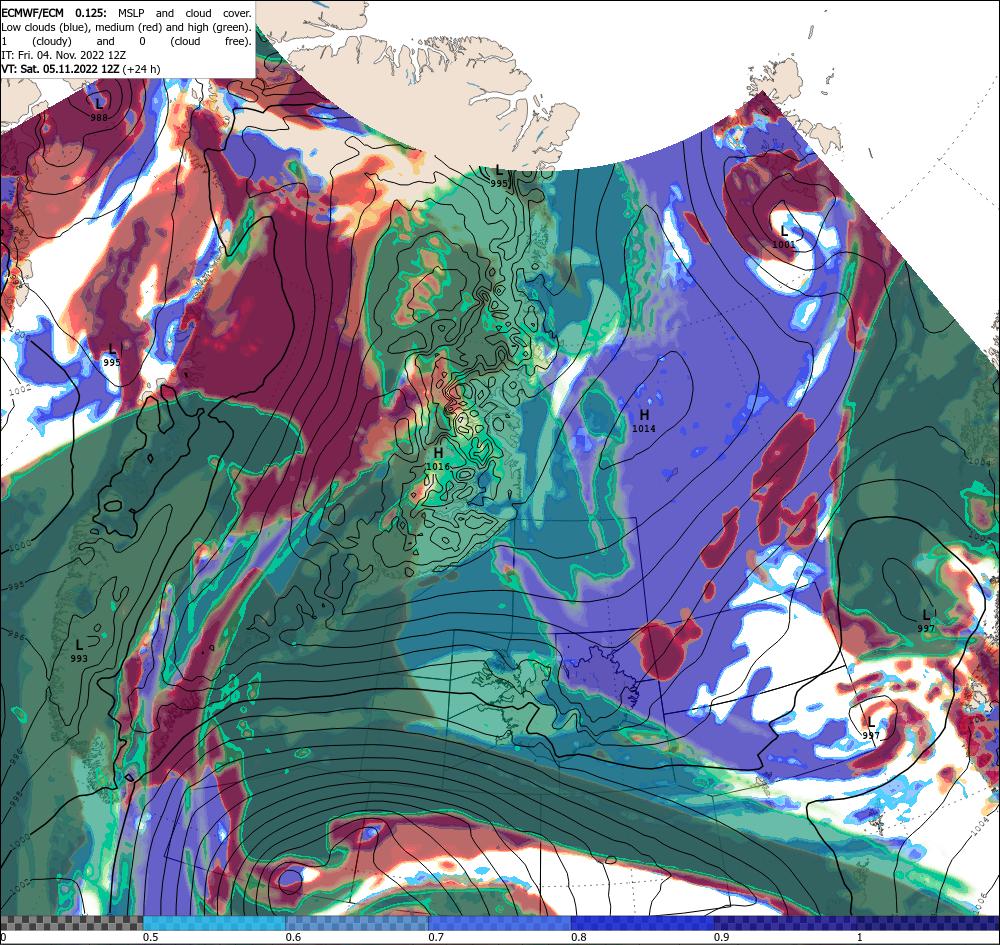Click the '0.5' legend scale label
Image resolution: width=1000 pixels, height=945 pixels.
tap(151, 937)
